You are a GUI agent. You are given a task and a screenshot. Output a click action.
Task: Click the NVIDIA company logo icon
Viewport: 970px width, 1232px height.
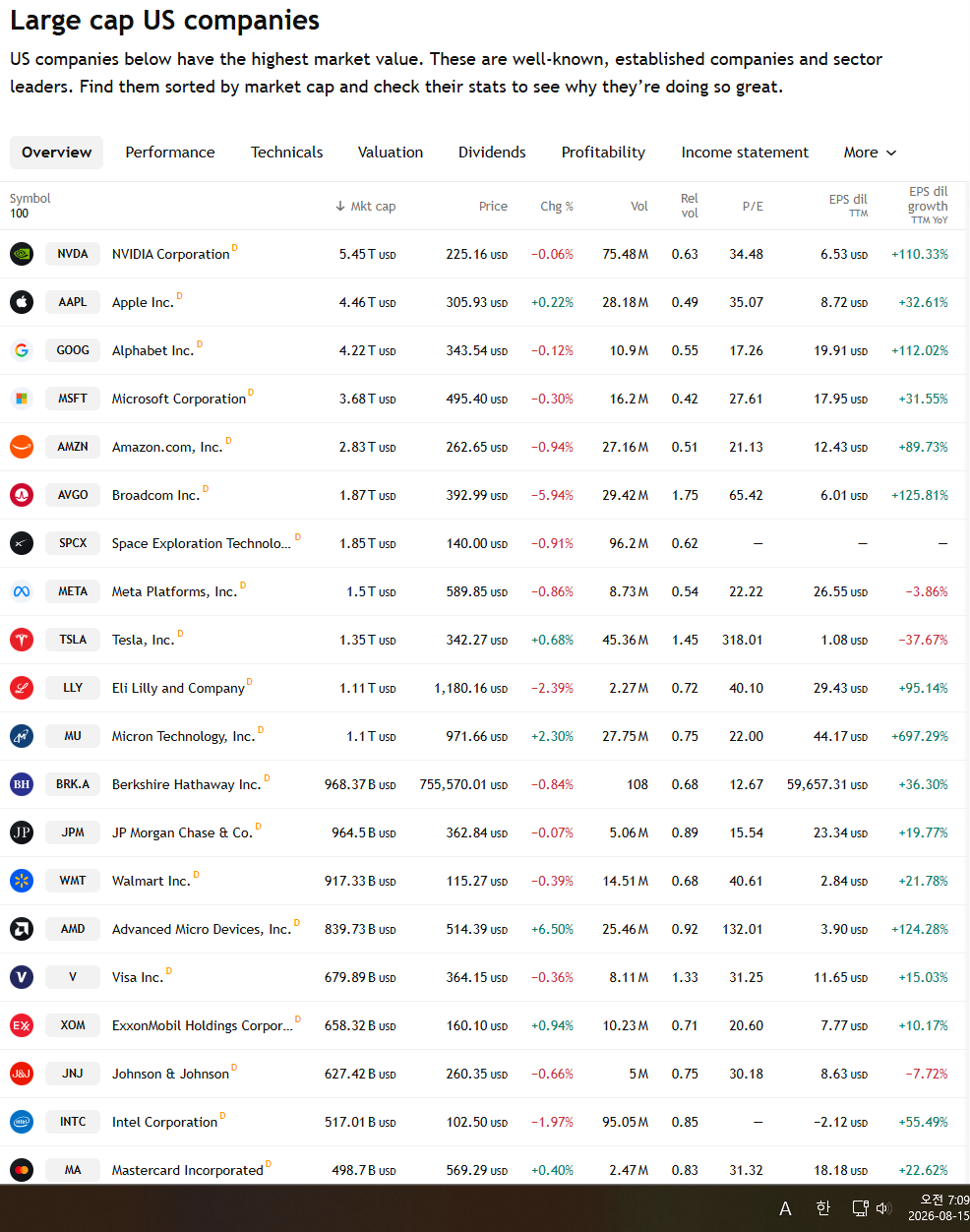coord(22,254)
